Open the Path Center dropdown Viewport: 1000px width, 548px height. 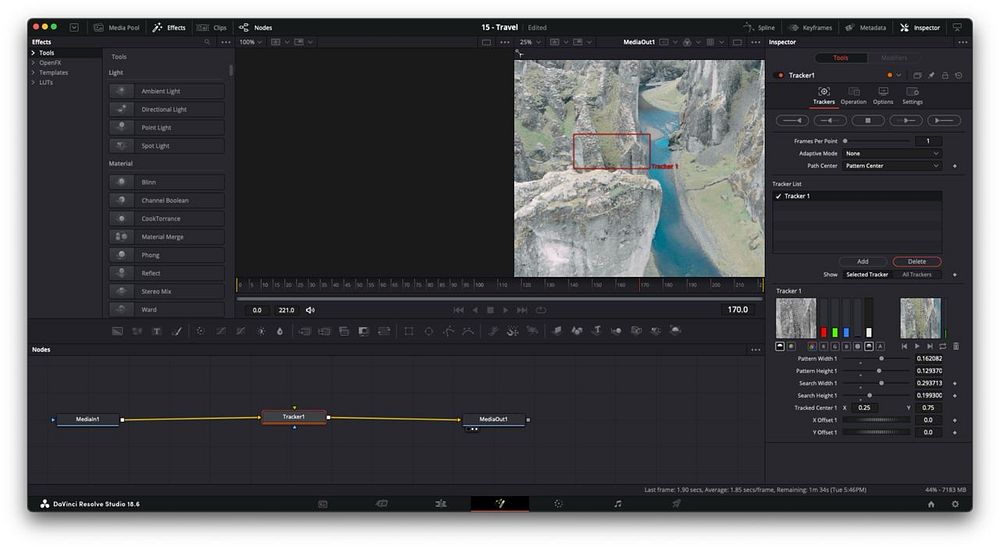click(892, 165)
